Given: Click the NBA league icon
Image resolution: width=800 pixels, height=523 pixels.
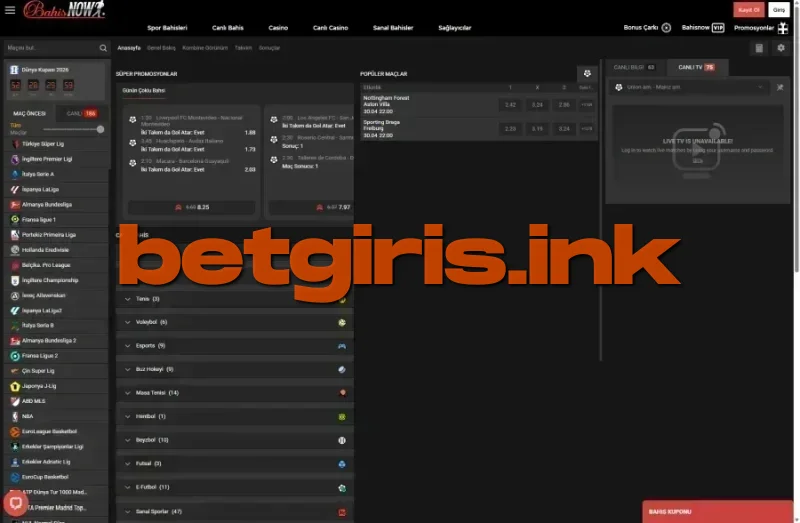Looking at the screenshot, I should click(x=15, y=416).
